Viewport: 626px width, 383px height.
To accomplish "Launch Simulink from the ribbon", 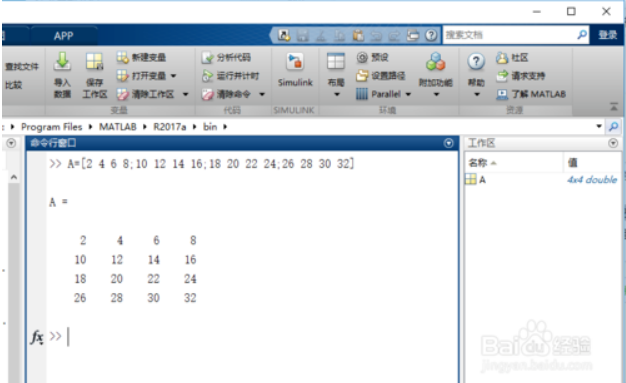I will pos(295,70).
